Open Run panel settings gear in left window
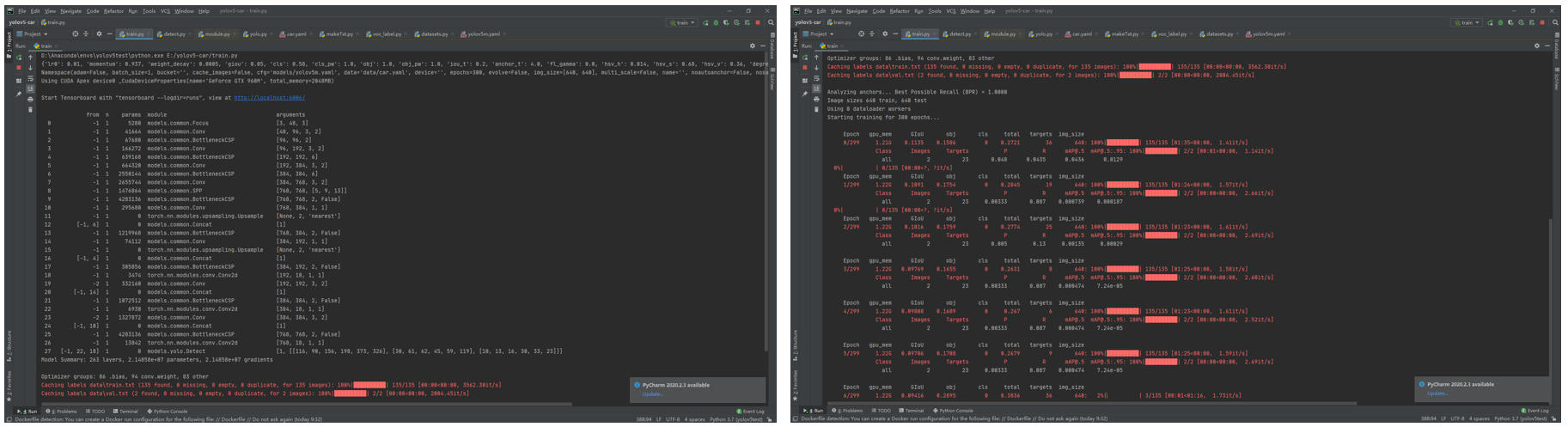This screenshot has width=1568, height=427. [753, 46]
